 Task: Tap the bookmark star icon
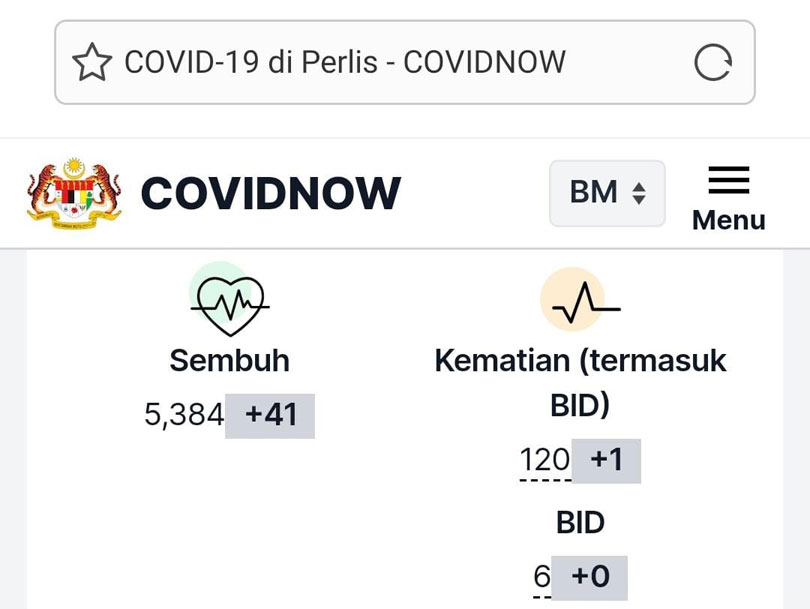[92, 63]
